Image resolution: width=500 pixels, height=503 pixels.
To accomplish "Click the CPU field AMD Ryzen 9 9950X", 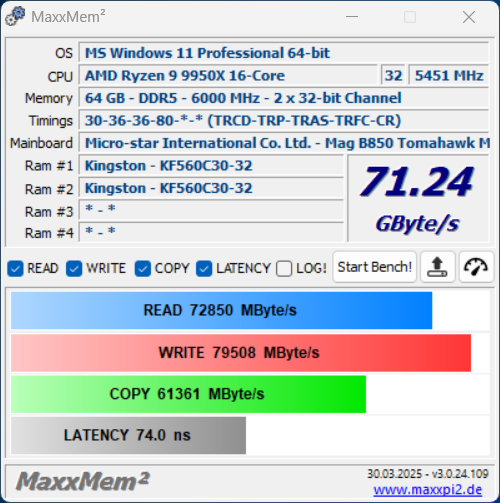I will [x=228, y=76].
